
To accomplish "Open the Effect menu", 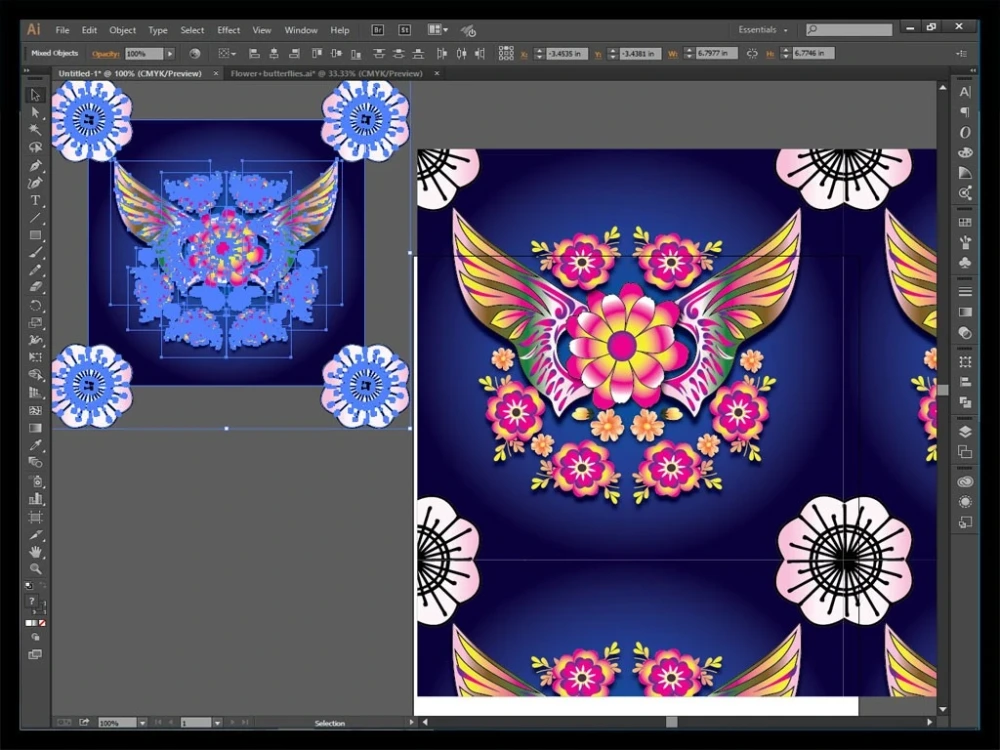I will coord(228,30).
